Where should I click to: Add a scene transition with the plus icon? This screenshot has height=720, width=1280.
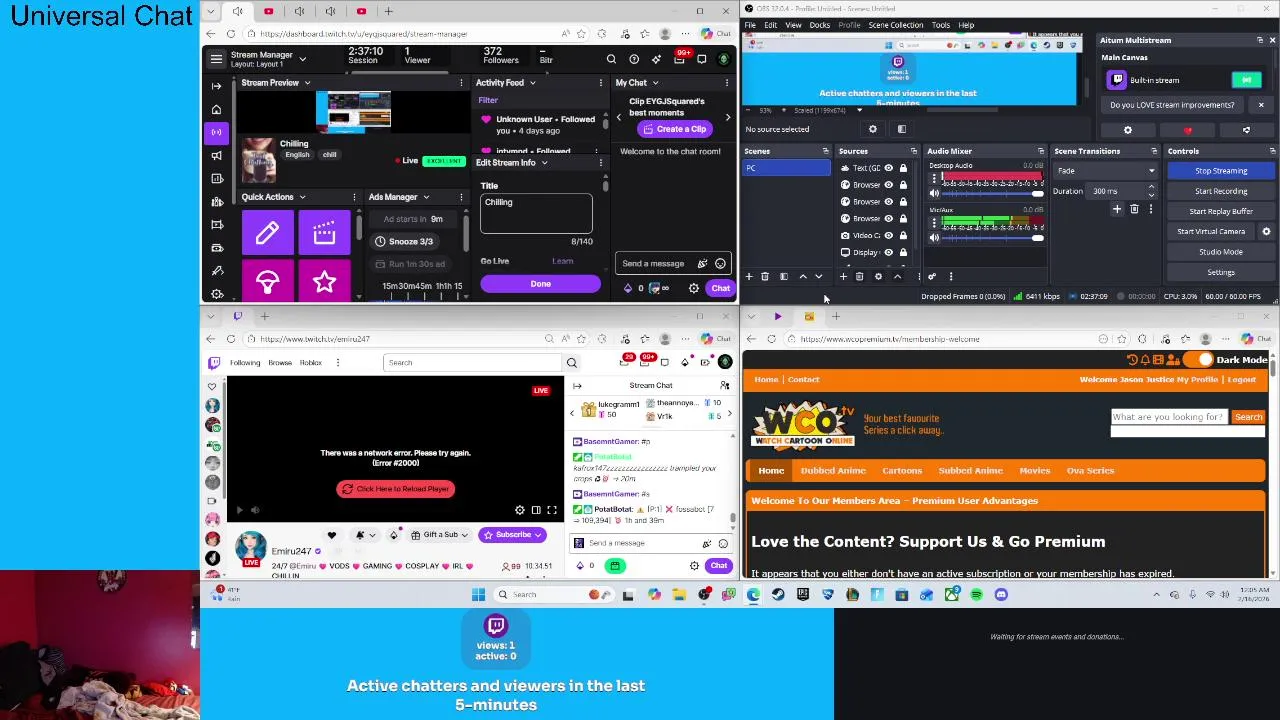(1117, 209)
